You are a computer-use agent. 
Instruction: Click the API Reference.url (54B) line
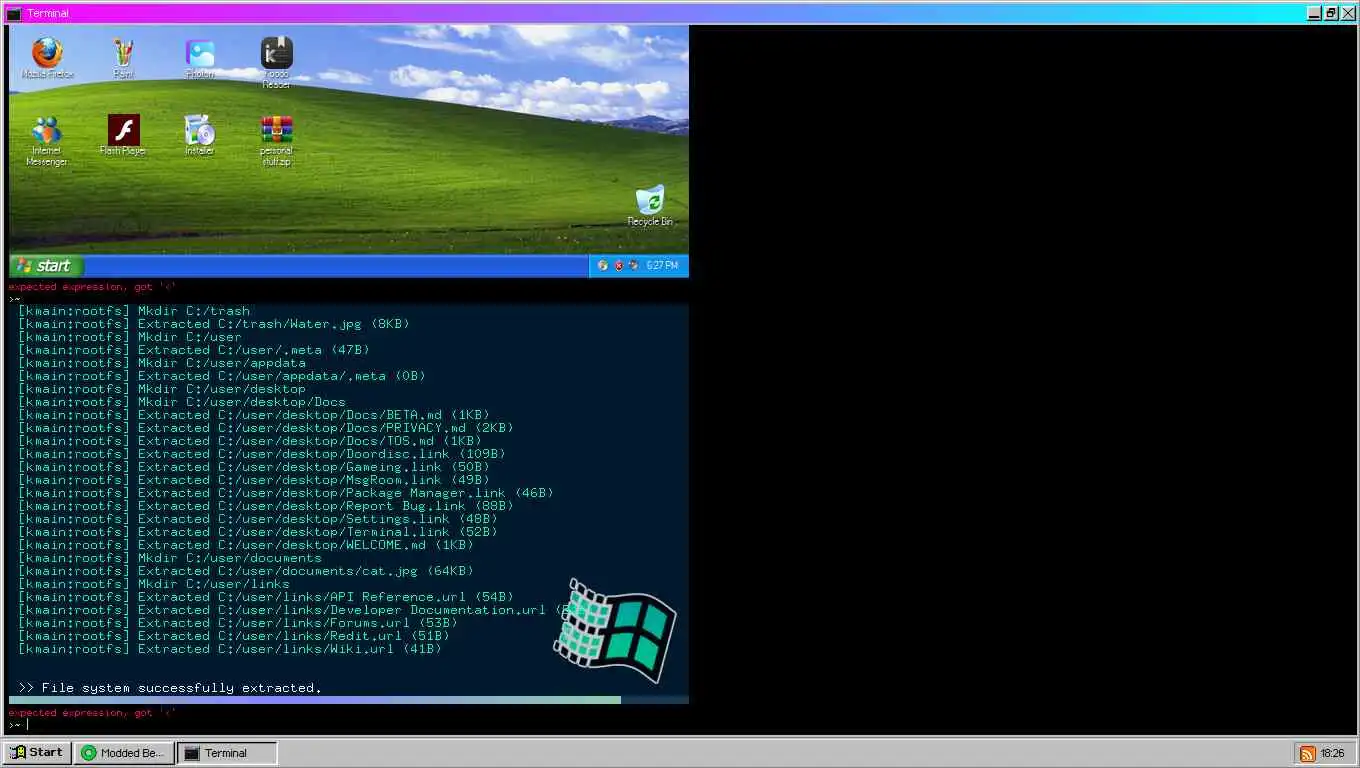[266, 597]
